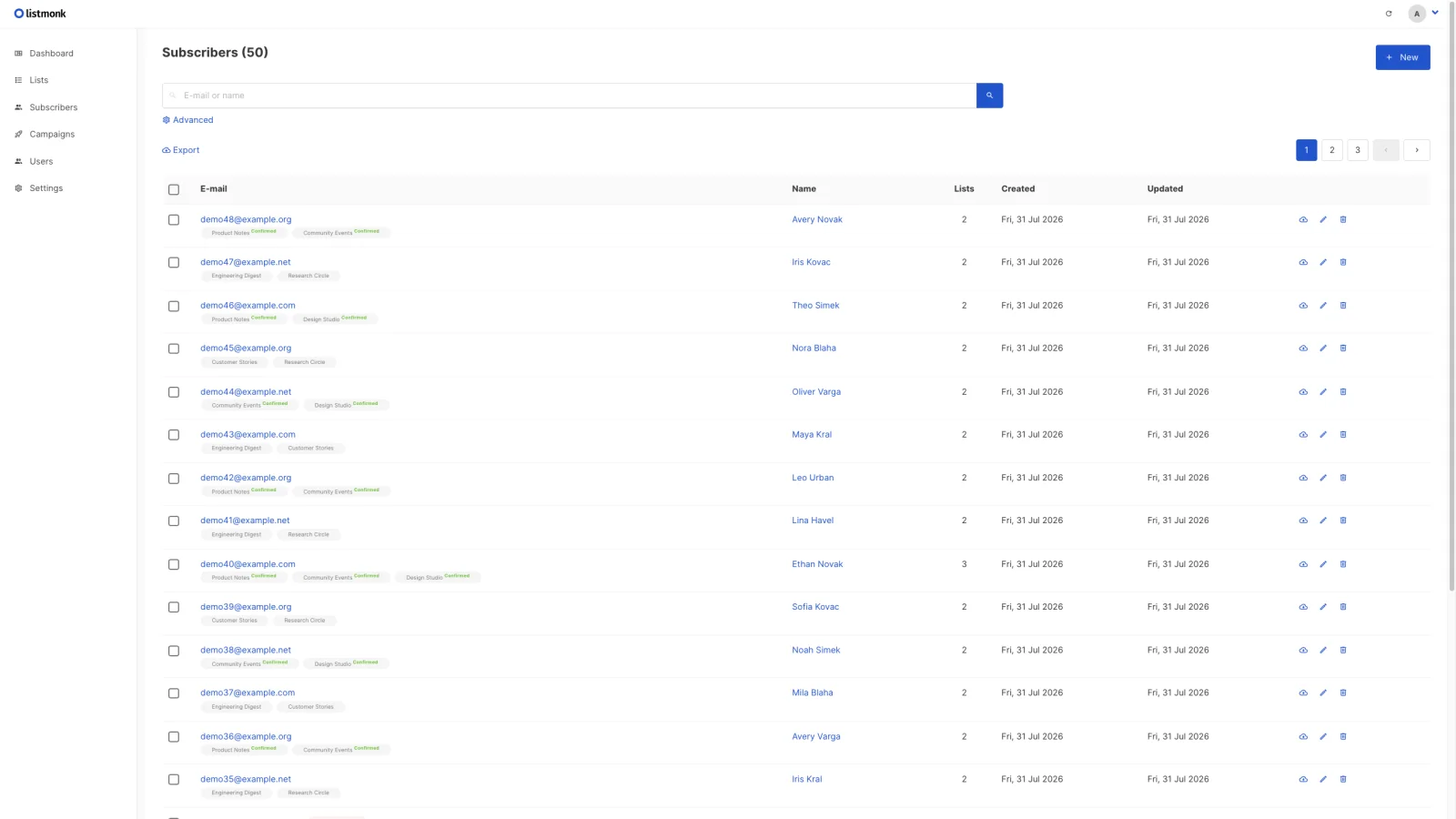Edit subscriber Oliver Varga
Image resolution: width=1456 pixels, height=819 pixels.
1323,392
